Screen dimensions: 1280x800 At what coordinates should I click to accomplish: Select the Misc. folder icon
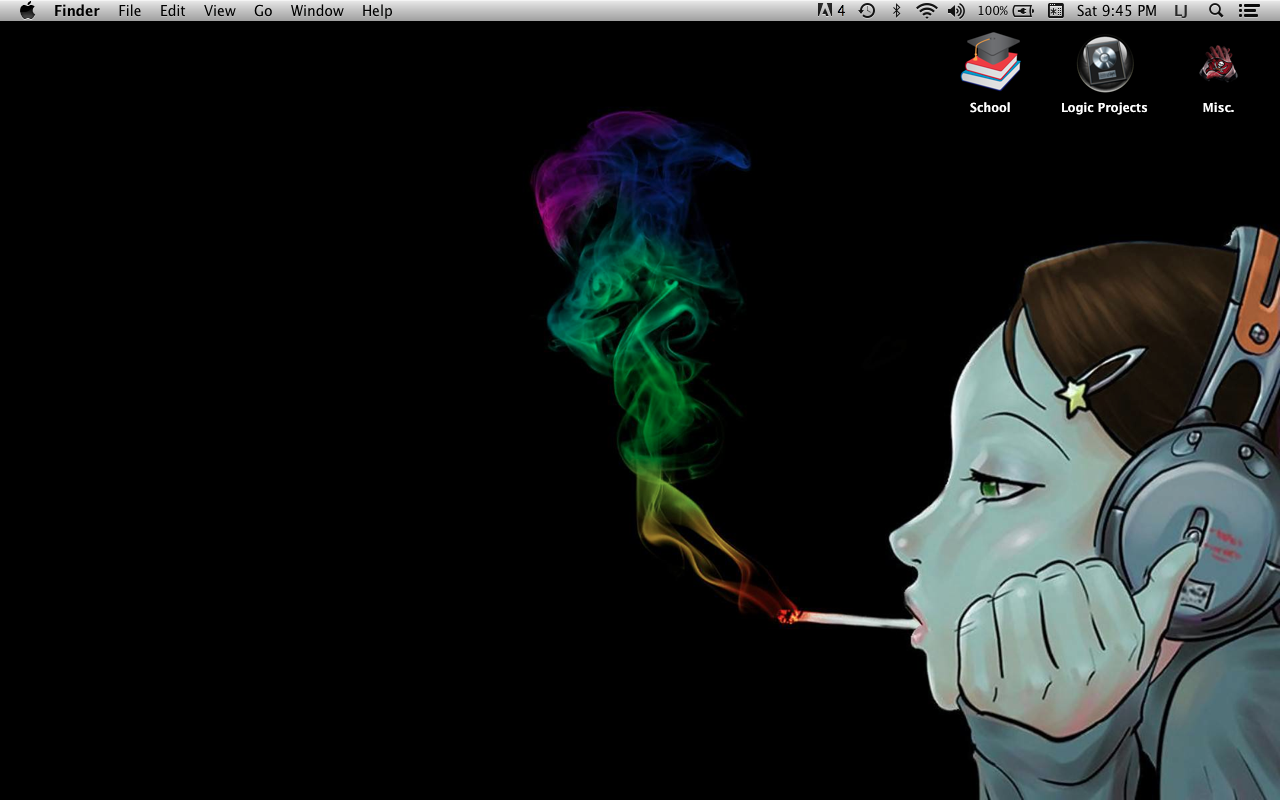[1218, 64]
